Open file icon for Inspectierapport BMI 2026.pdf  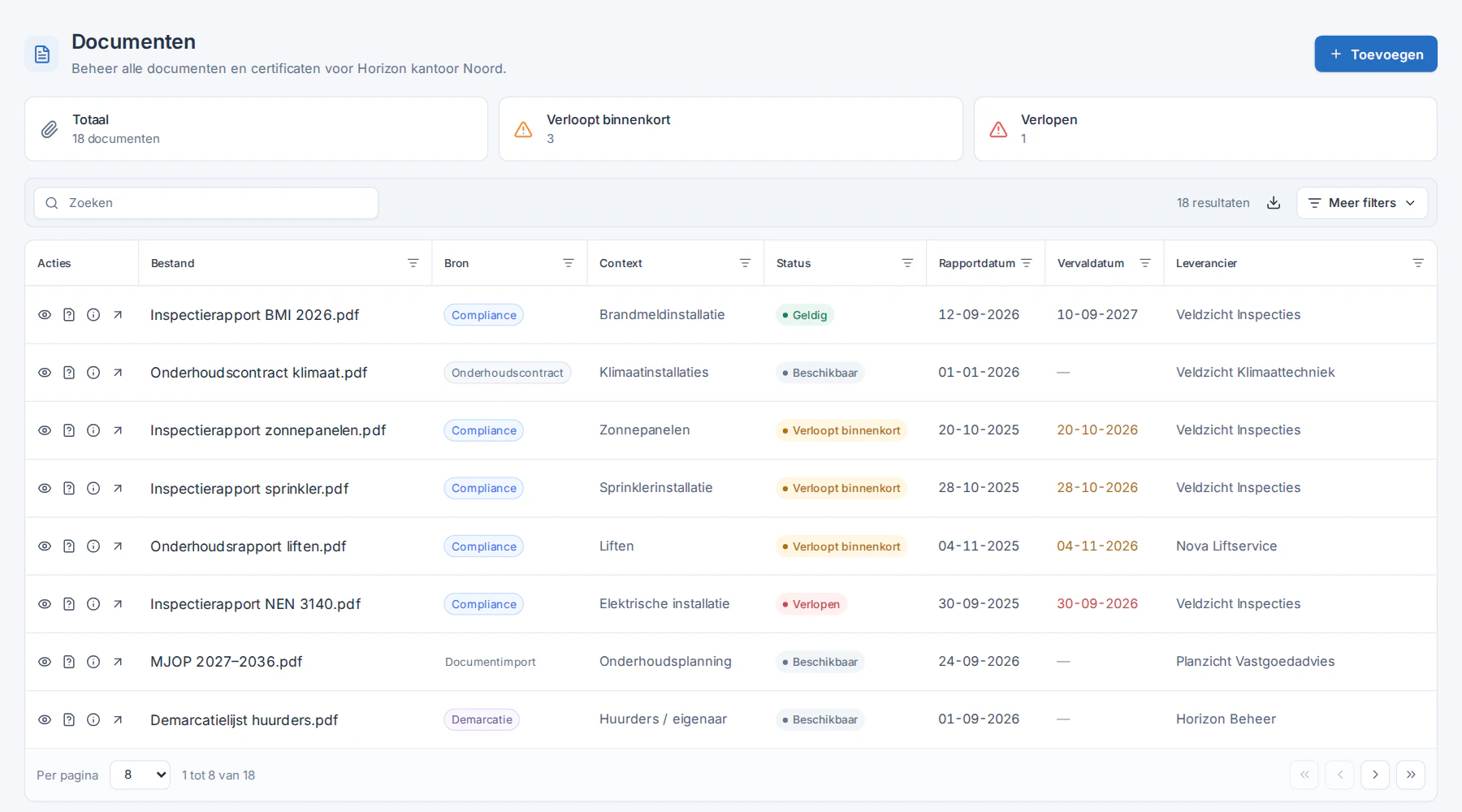tap(69, 315)
